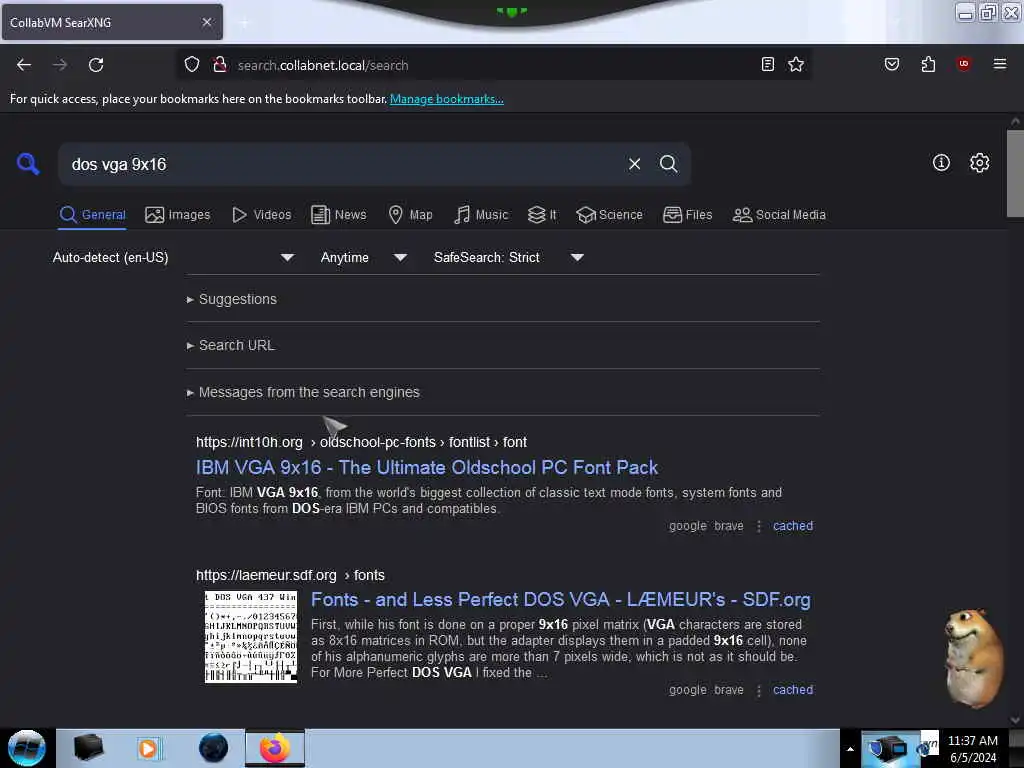Screen dimensions: 1024x768
Task: Open result options for the laemeur result
Action: click(758, 690)
